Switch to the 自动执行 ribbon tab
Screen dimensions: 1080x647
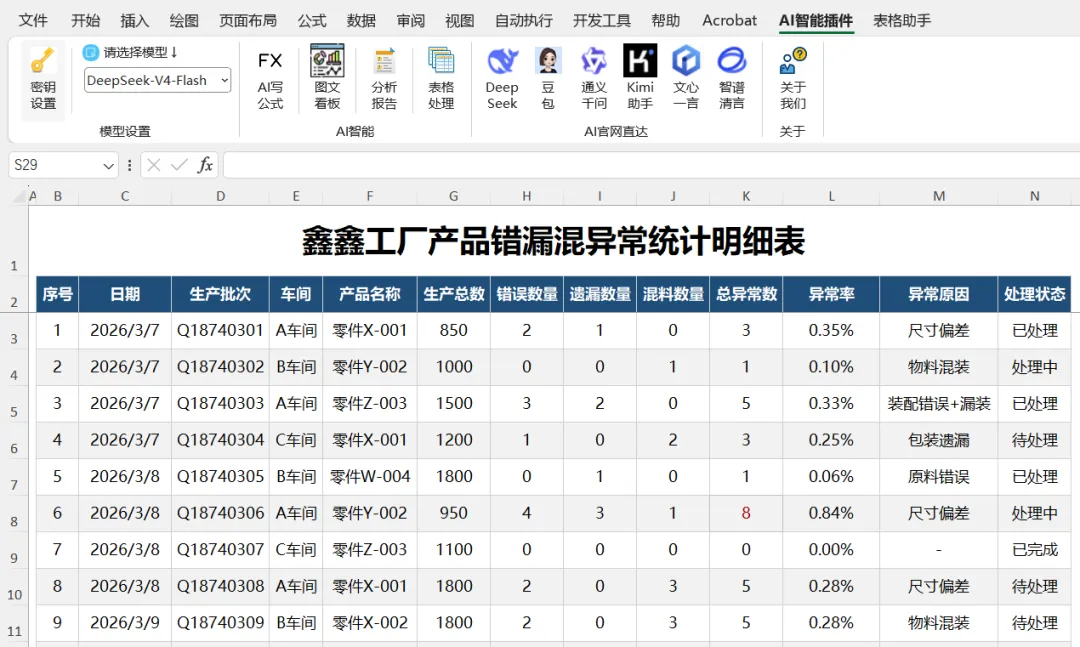click(523, 21)
